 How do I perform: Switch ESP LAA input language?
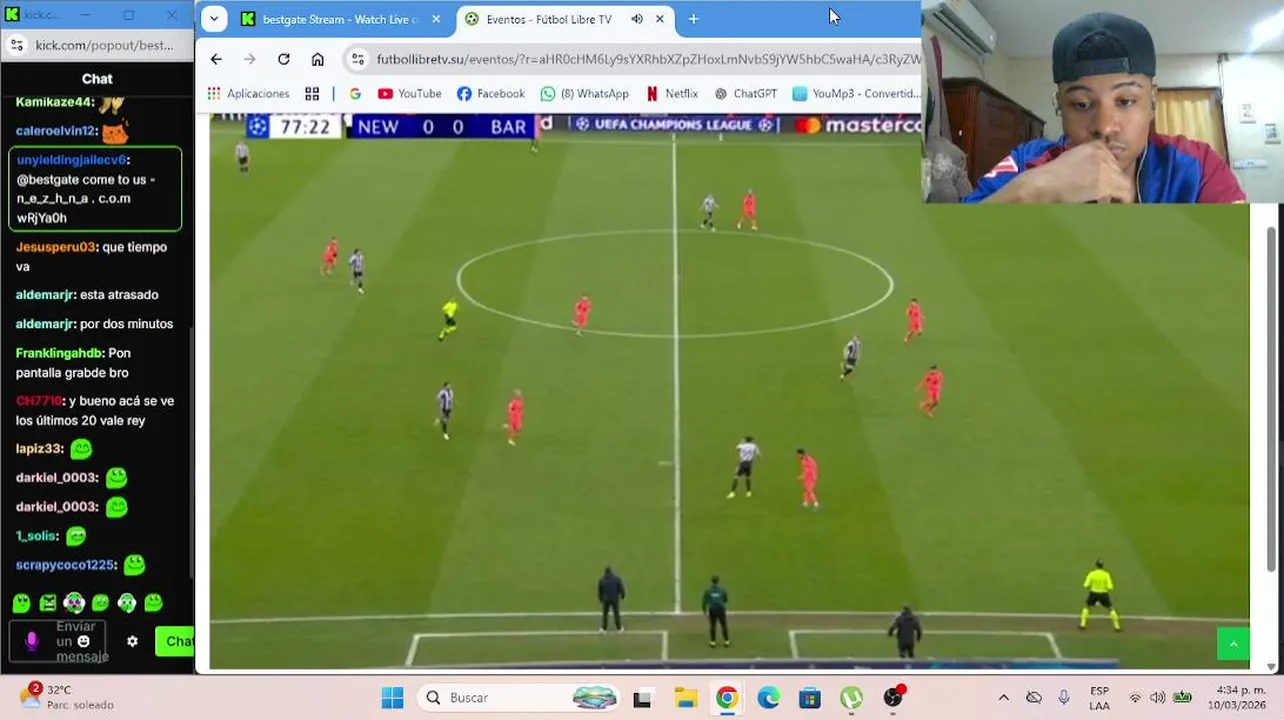(x=1099, y=698)
